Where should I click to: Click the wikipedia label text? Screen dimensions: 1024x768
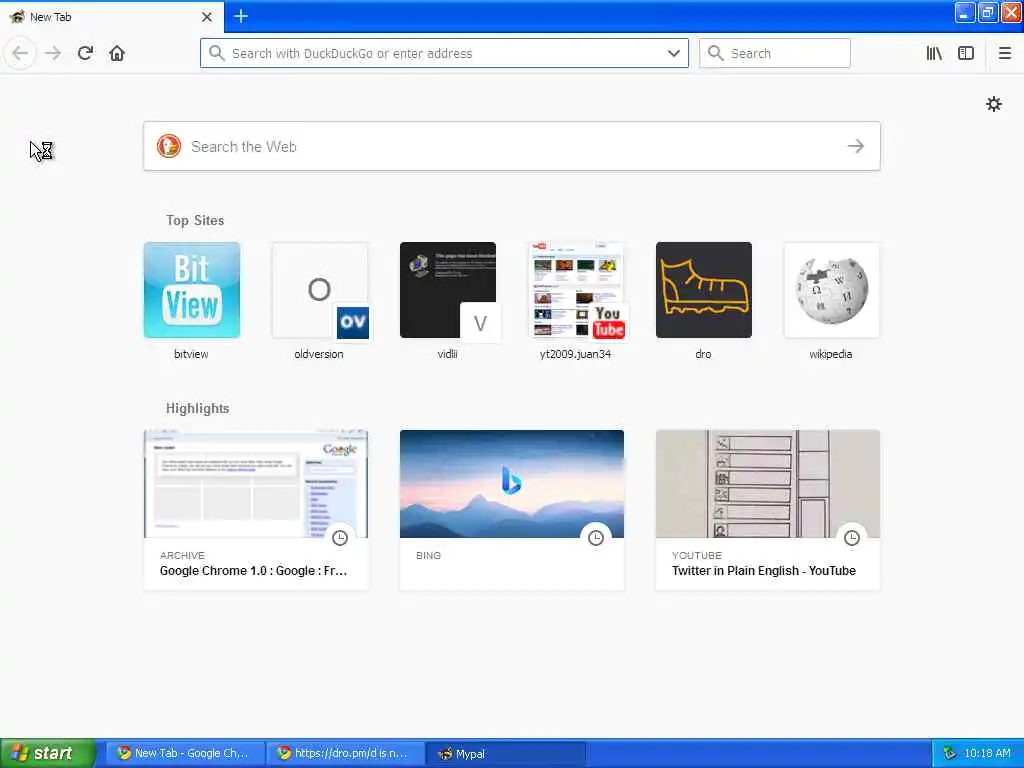coord(831,354)
